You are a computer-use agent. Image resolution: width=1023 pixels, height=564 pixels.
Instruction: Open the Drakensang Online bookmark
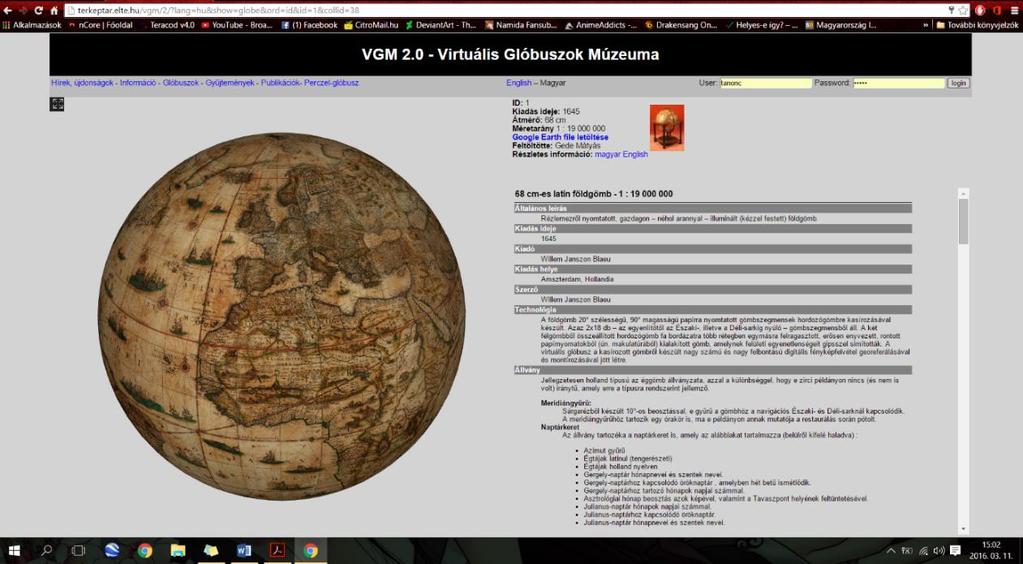[680, 25]
